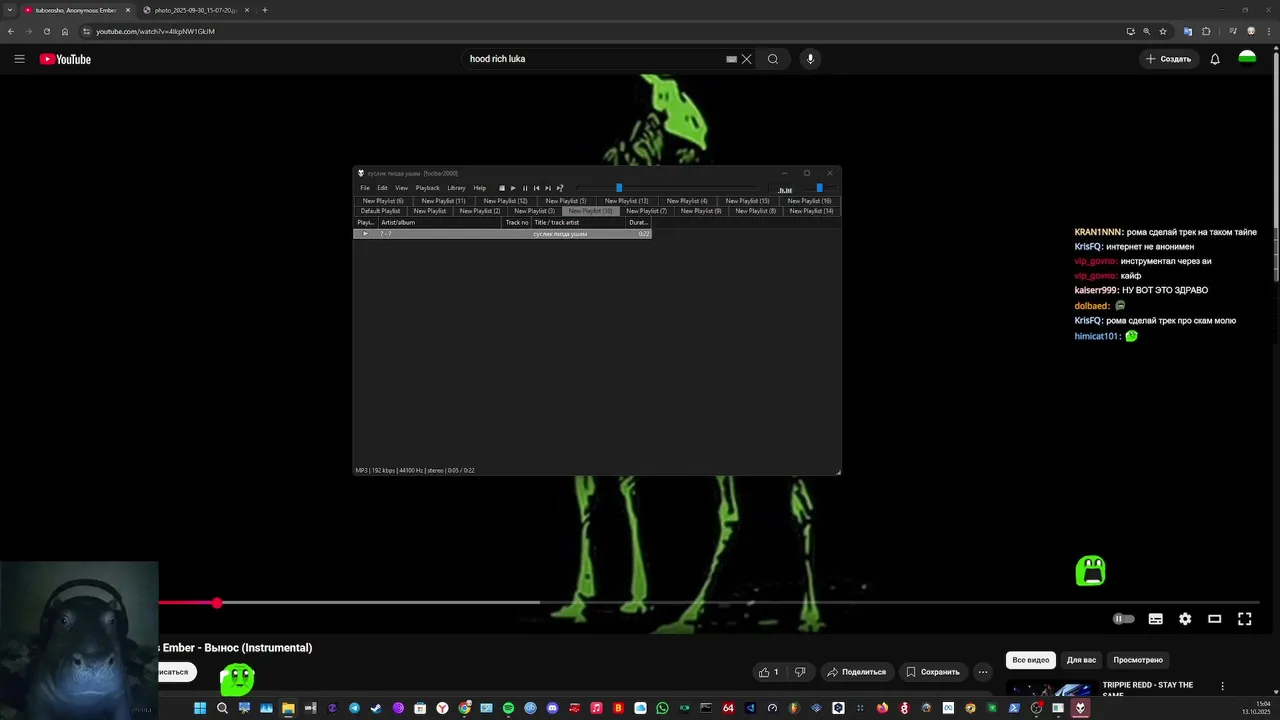Sort by Artist/album column header
The height and width of the screenshot is (720, 1280).
point(440,222)
